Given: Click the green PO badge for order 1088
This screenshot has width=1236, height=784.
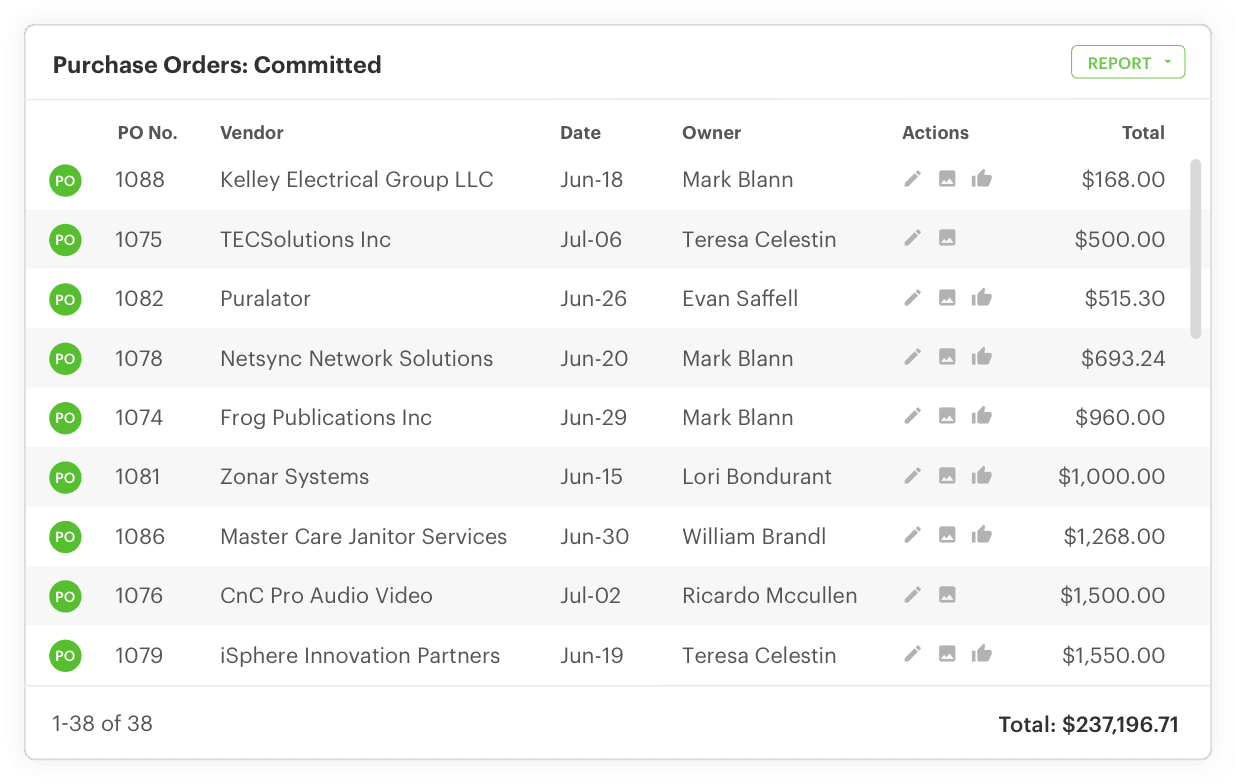Looking at the screenshot, I should click(x=65, y=180).
